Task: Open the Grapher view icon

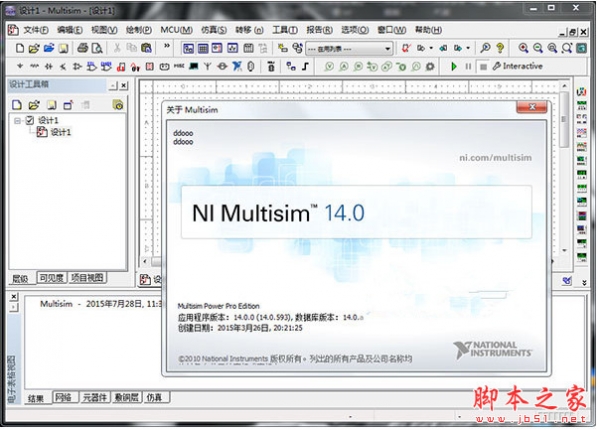Action: pos(233,48)
